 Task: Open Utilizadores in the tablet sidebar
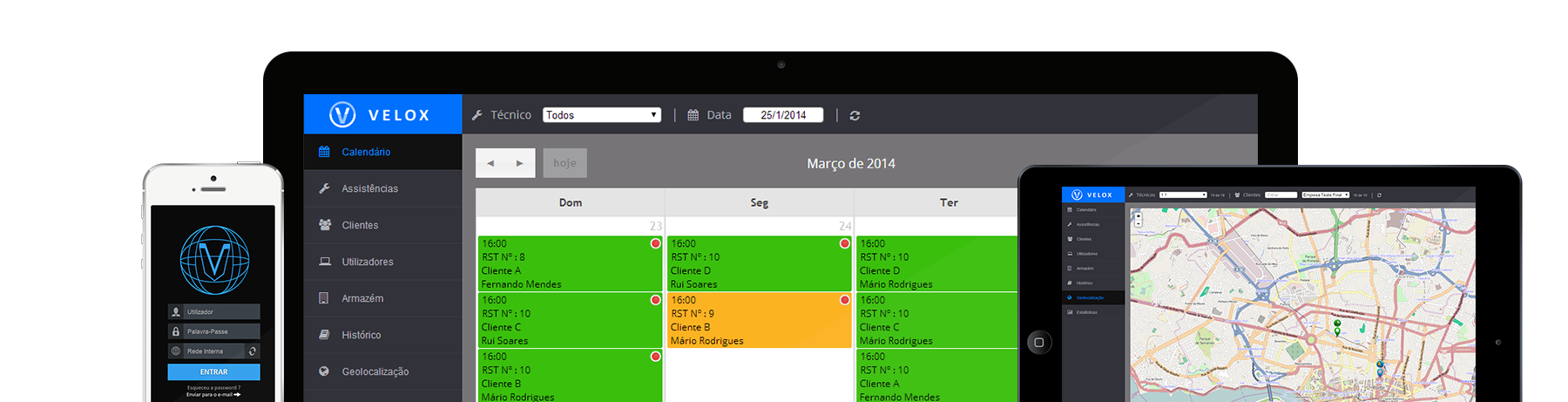point(1092,254)
